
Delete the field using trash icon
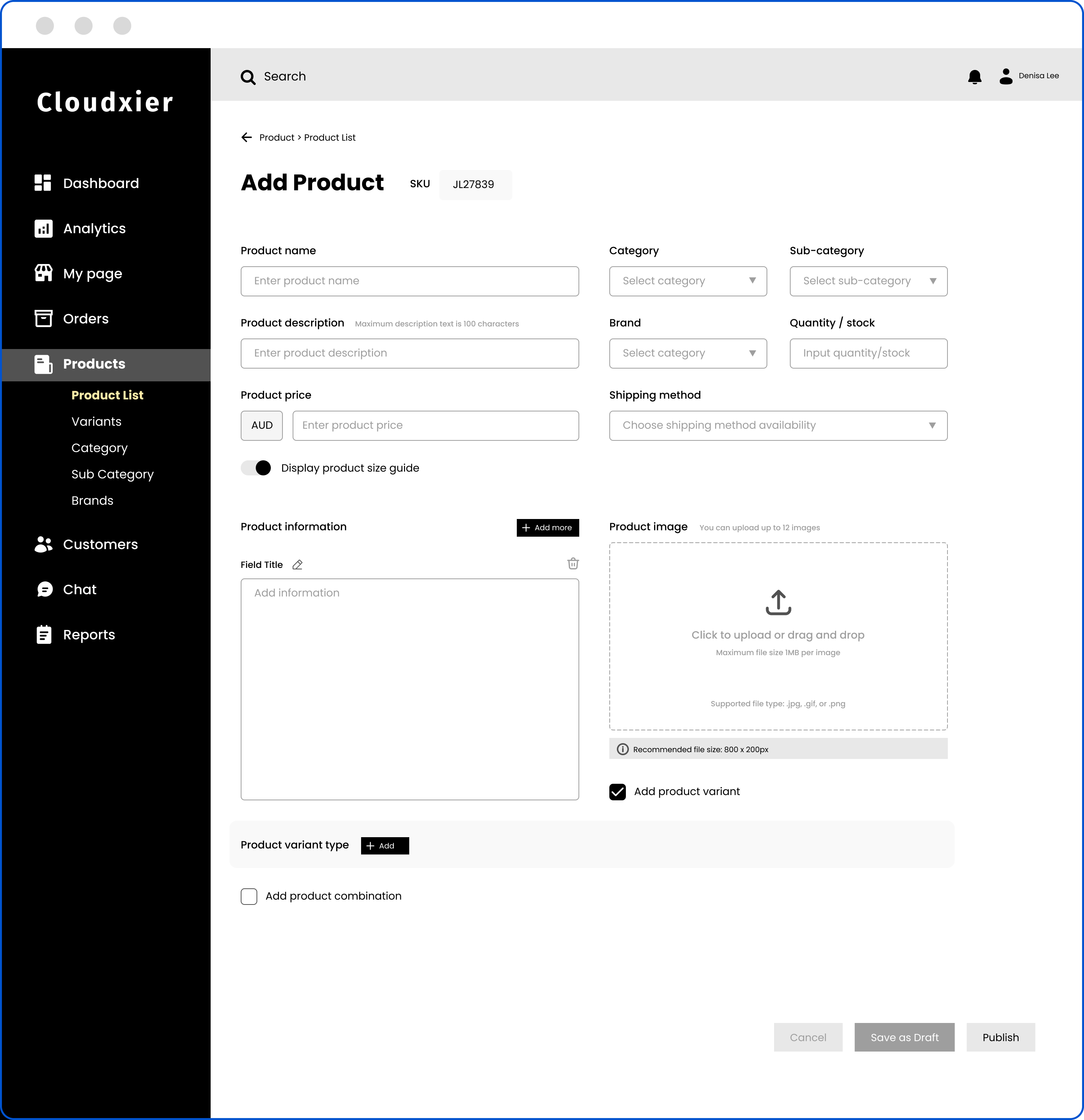[x=572, y=563]
